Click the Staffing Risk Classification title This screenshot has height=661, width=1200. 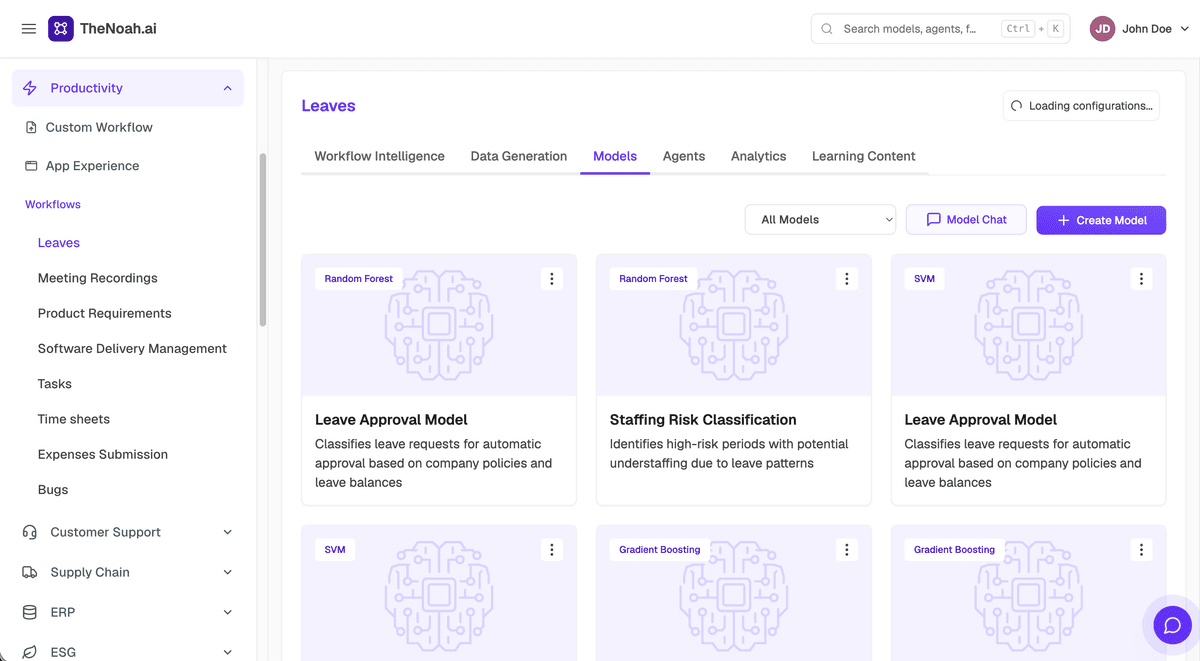point(703,420)
